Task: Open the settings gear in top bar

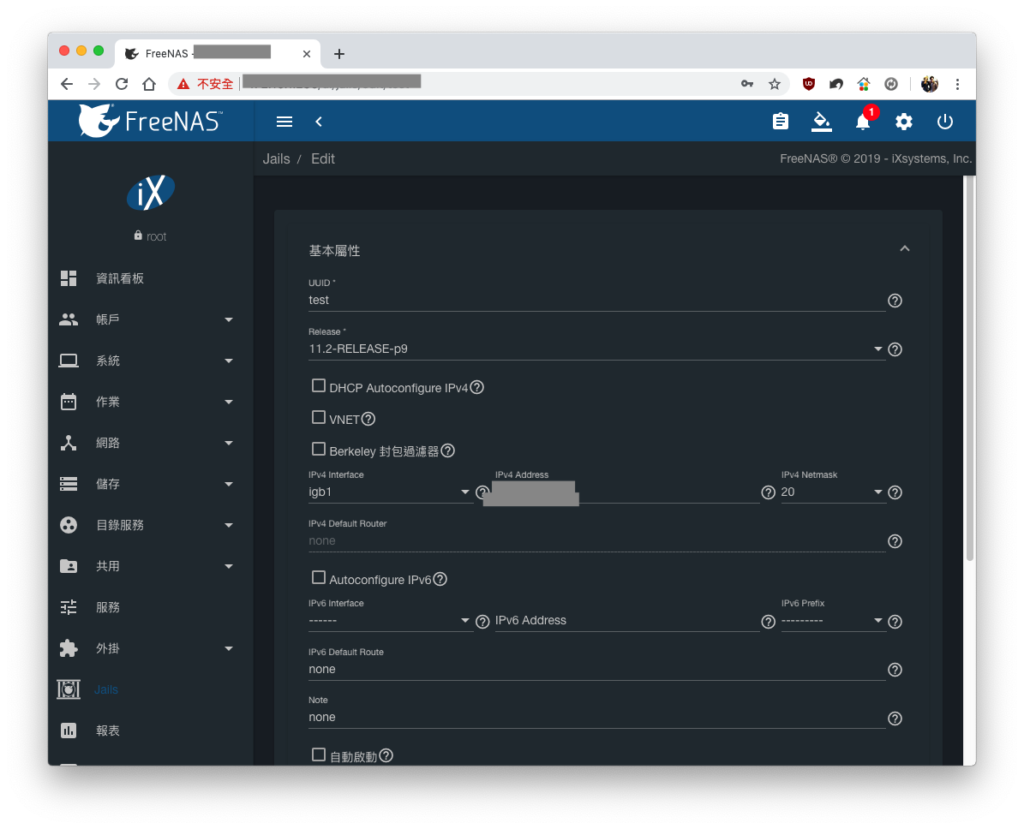Action: point(904,122)
